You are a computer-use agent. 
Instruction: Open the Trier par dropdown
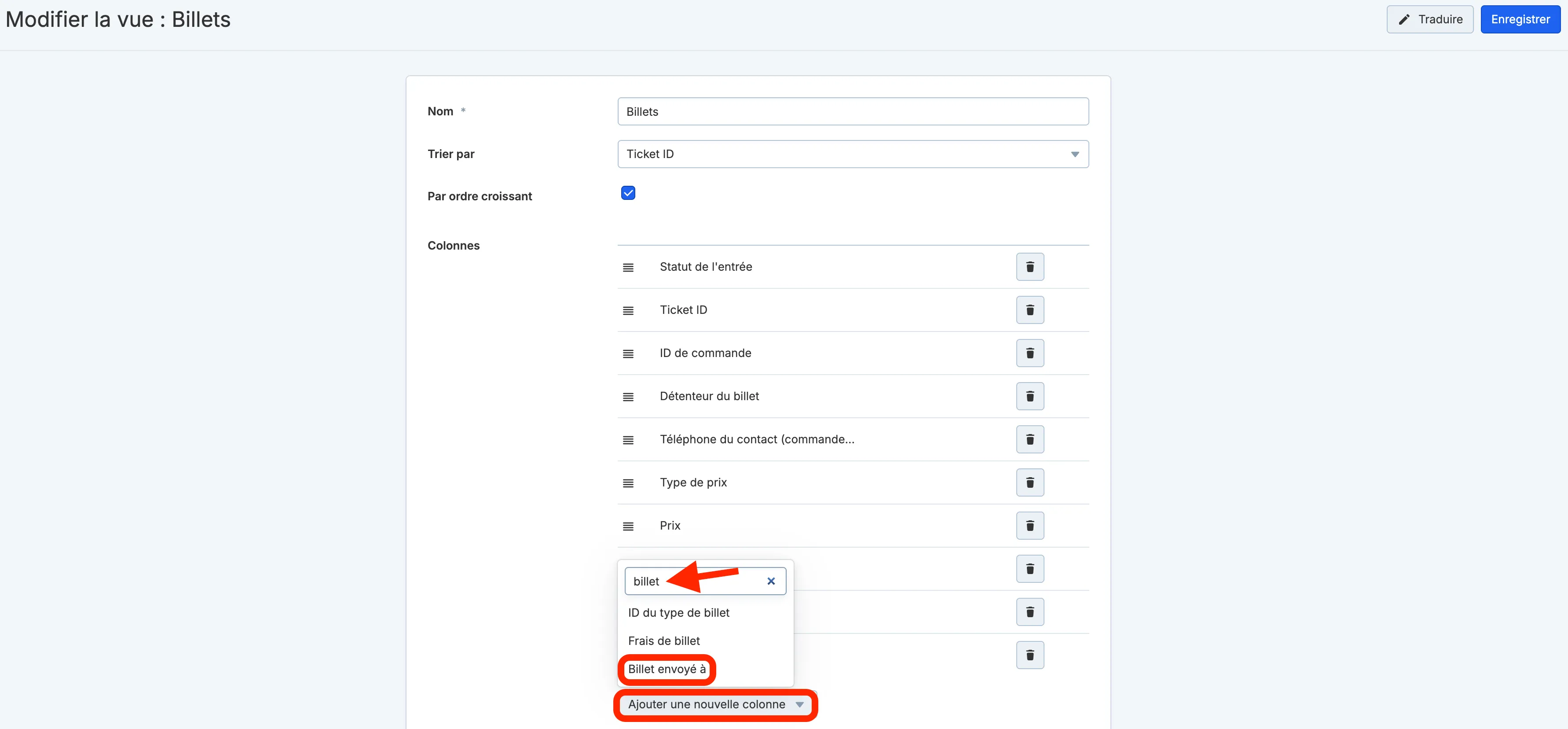coord(853,154)
